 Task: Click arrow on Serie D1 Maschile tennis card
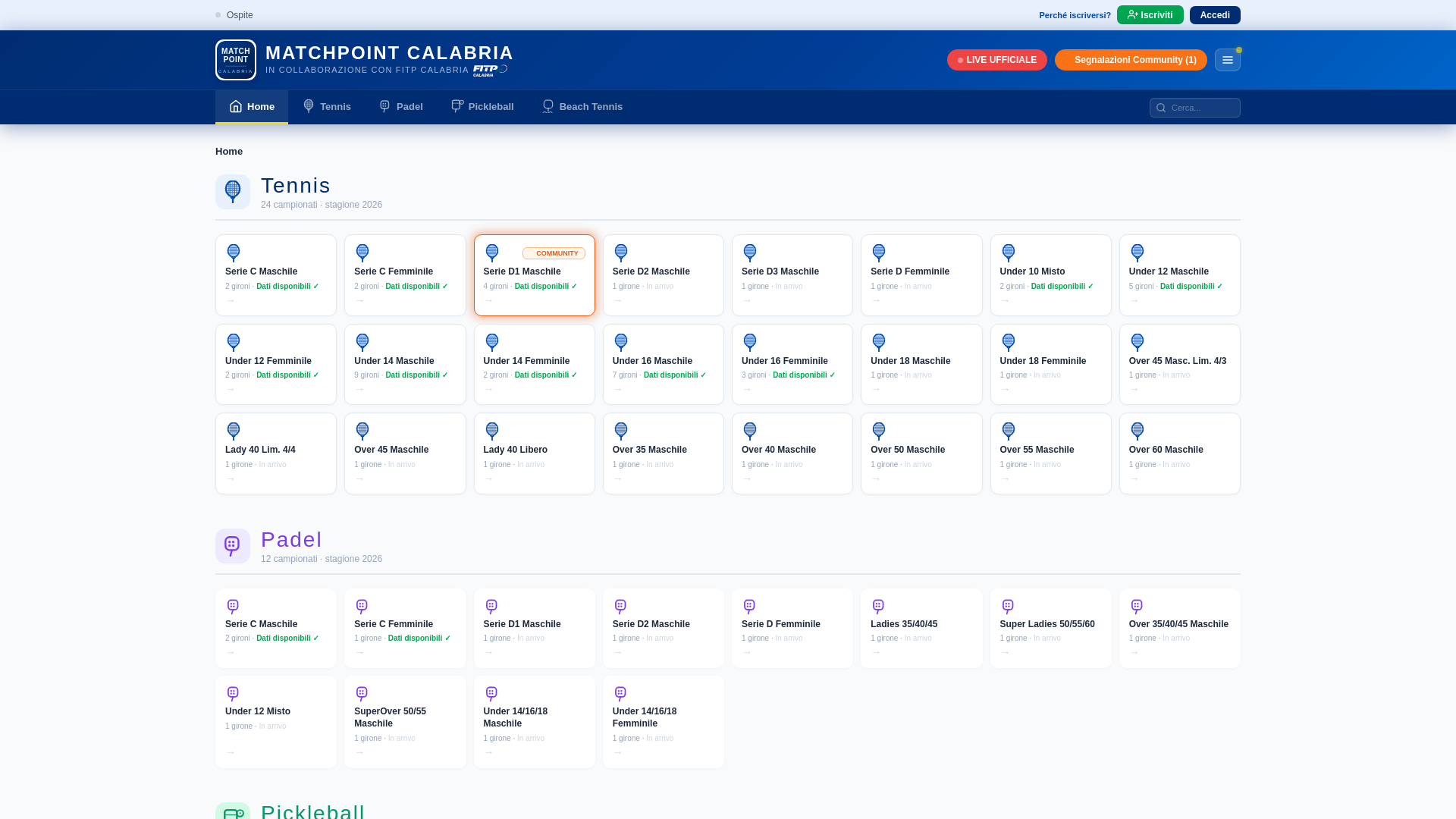point(488,301)
